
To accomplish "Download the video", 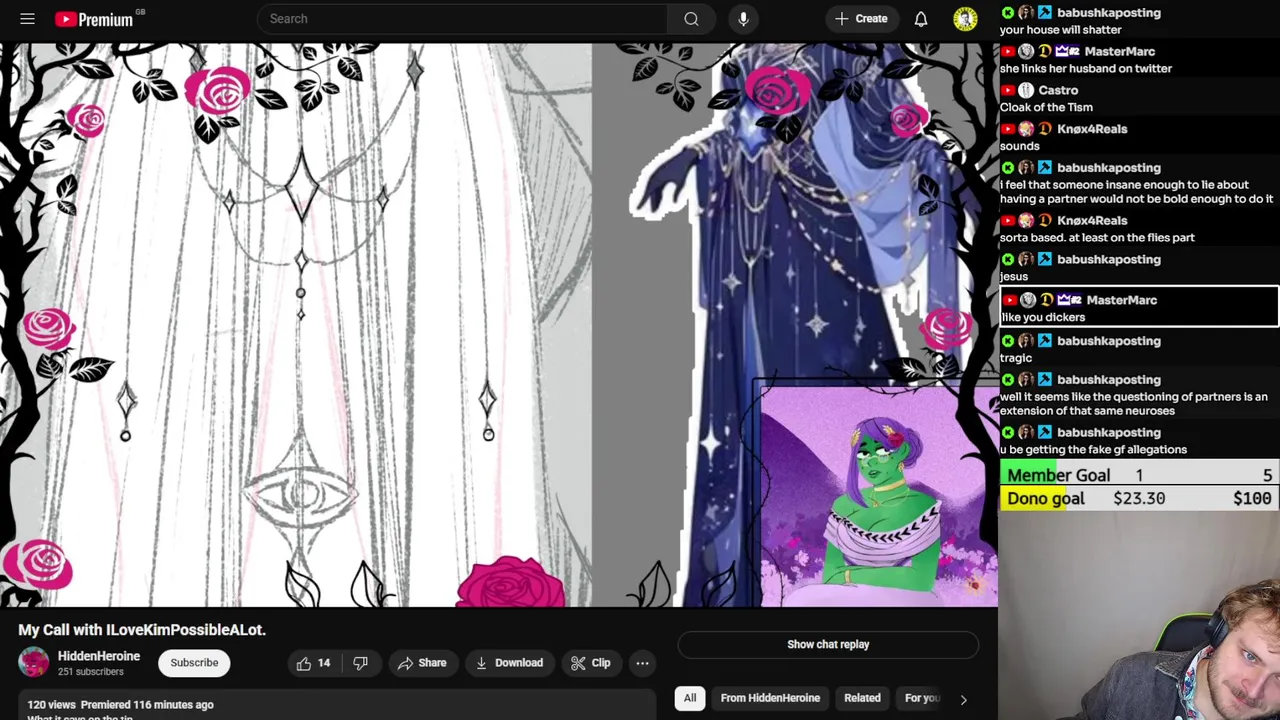I will click(x=509, y=663).
